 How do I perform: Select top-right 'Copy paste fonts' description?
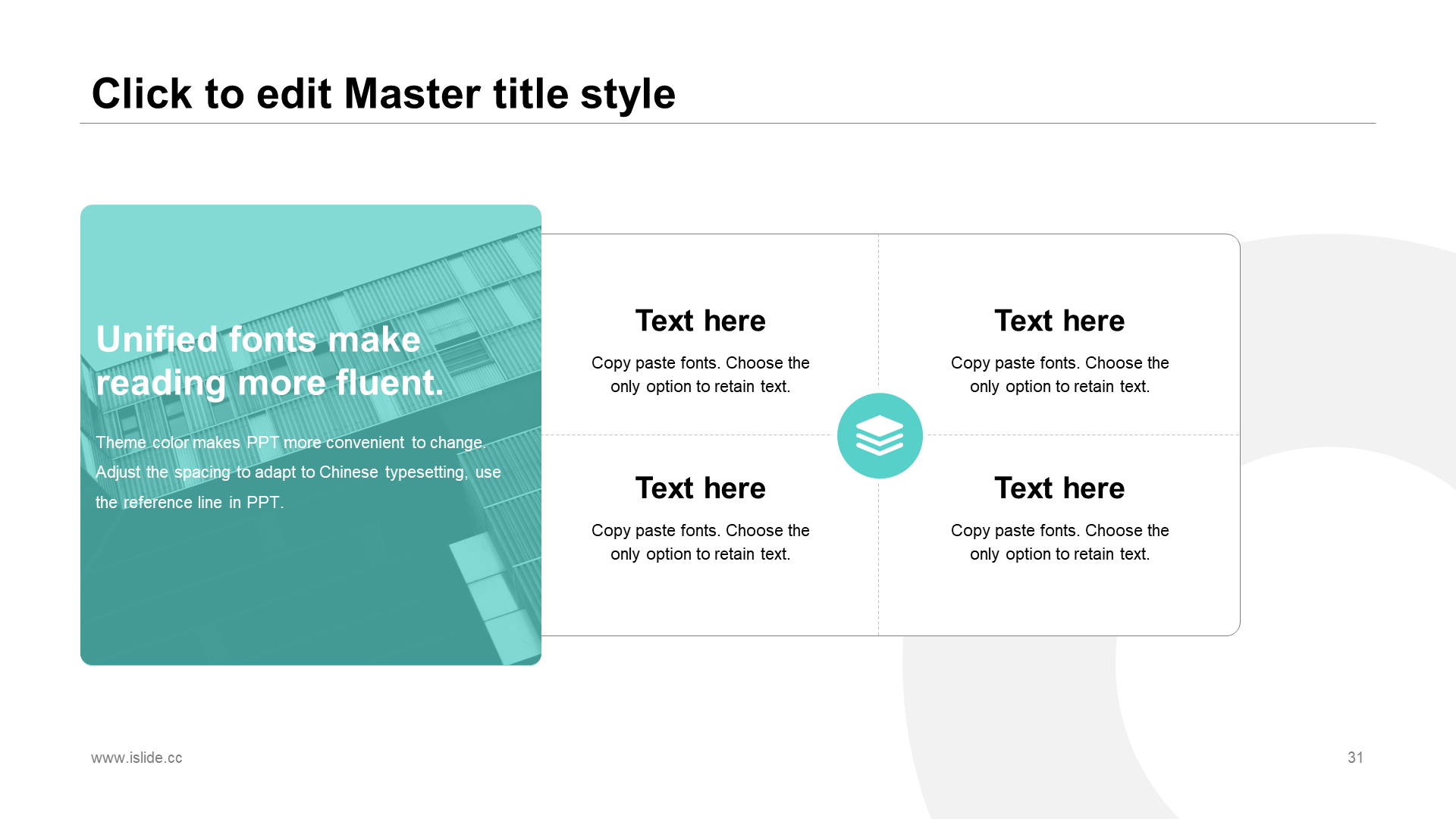click(x=1059, y=375)
